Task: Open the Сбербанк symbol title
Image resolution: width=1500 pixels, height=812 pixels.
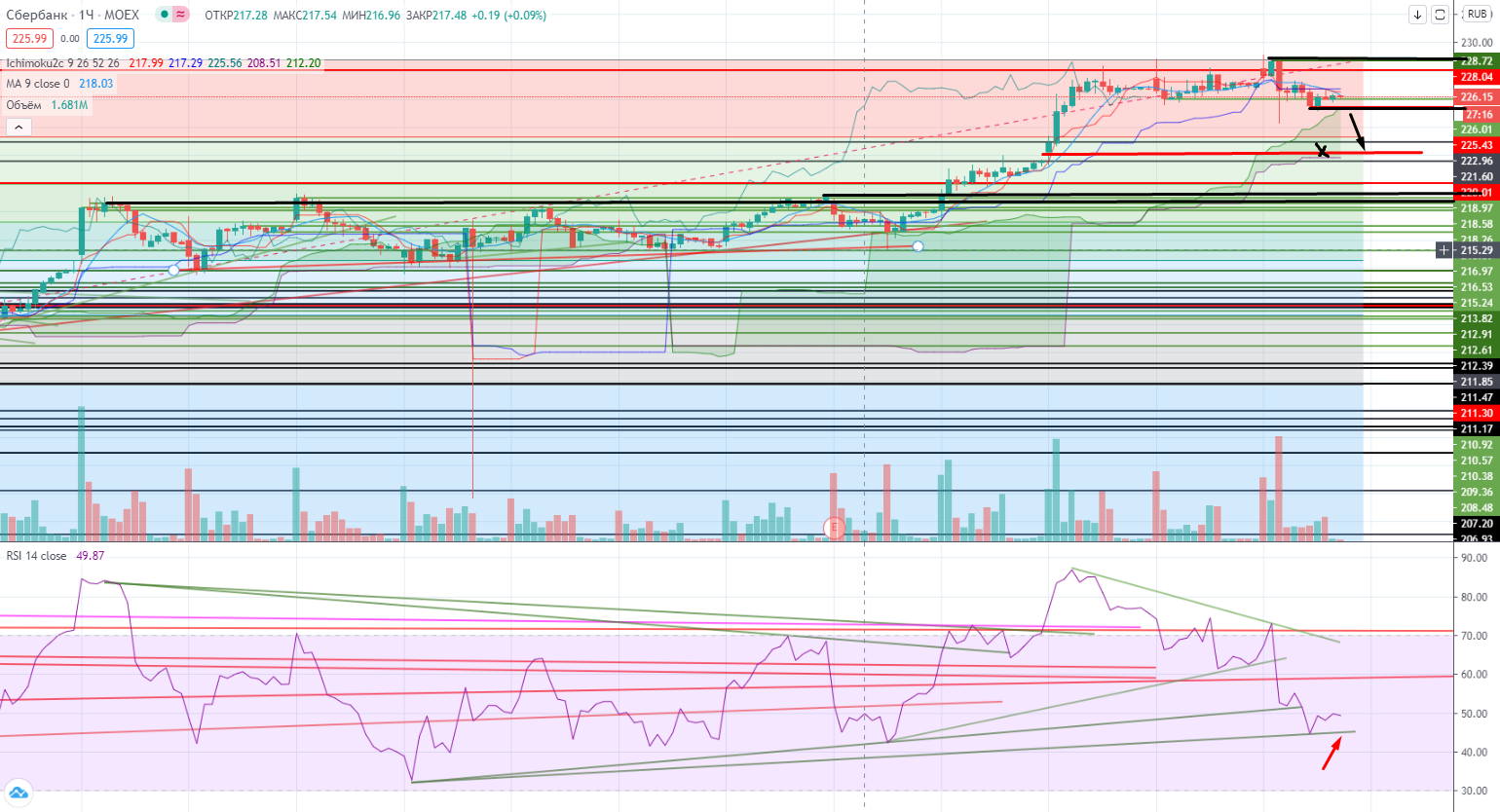Action: pos(72,15)
